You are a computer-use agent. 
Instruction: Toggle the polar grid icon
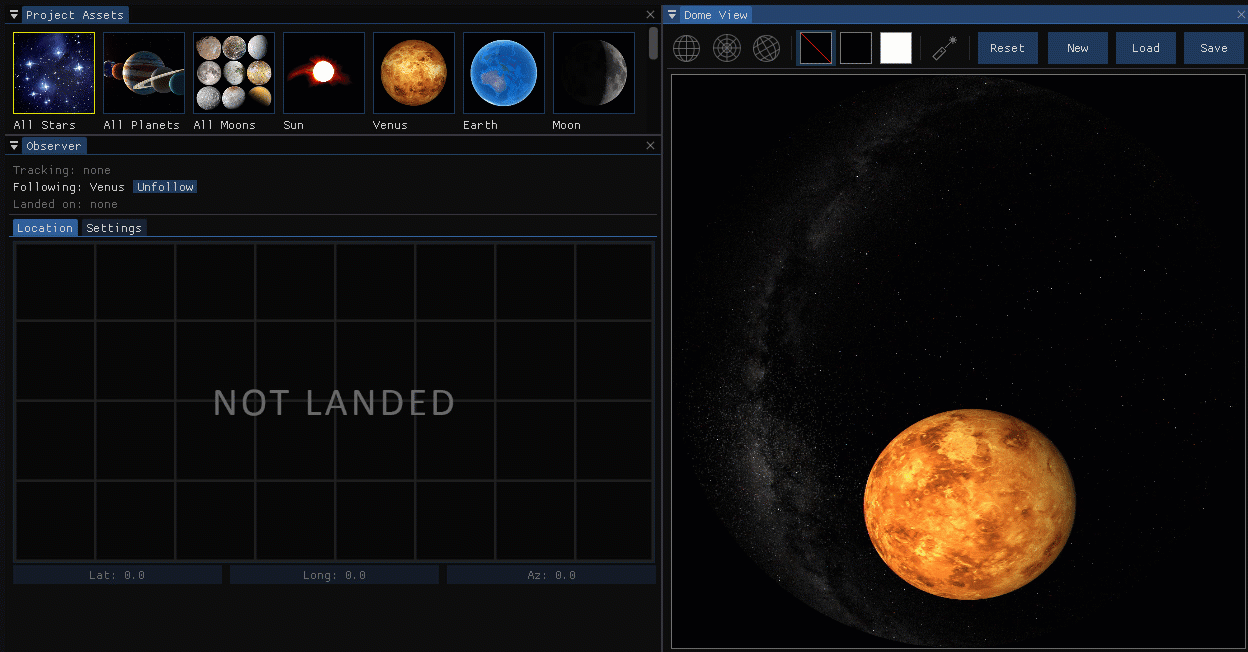(x=727, y=48)
